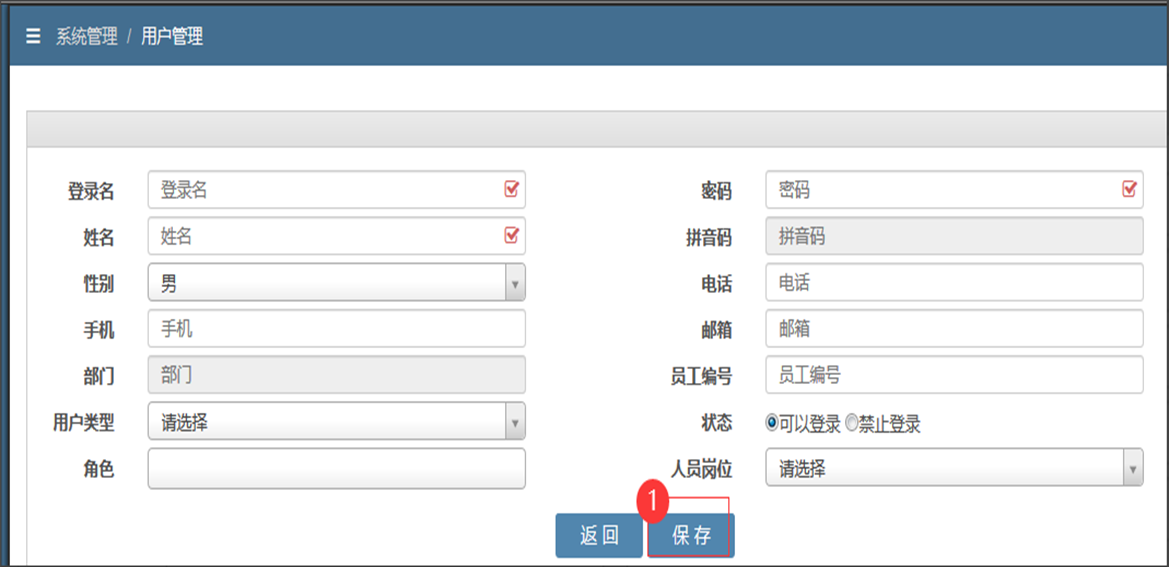The width and height of the screenshot is (1169, 567).
Task: Select the 可以登录 radio button
Action: (772, 423)
